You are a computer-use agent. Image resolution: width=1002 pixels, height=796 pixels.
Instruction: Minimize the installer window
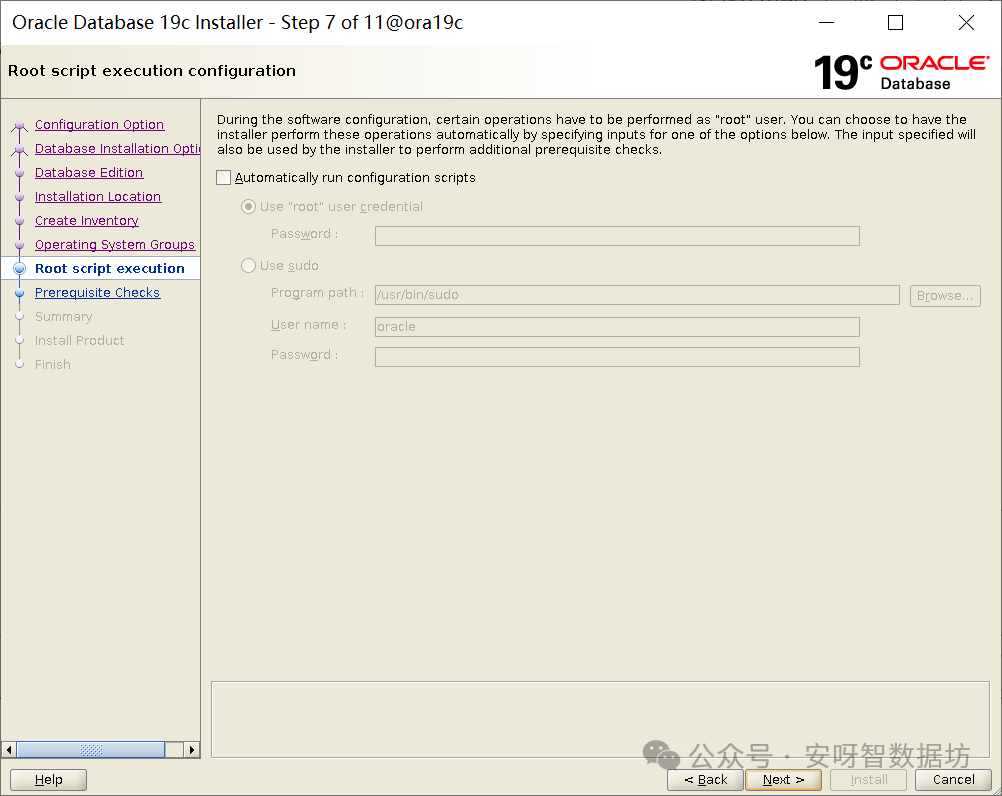[826, 22]
